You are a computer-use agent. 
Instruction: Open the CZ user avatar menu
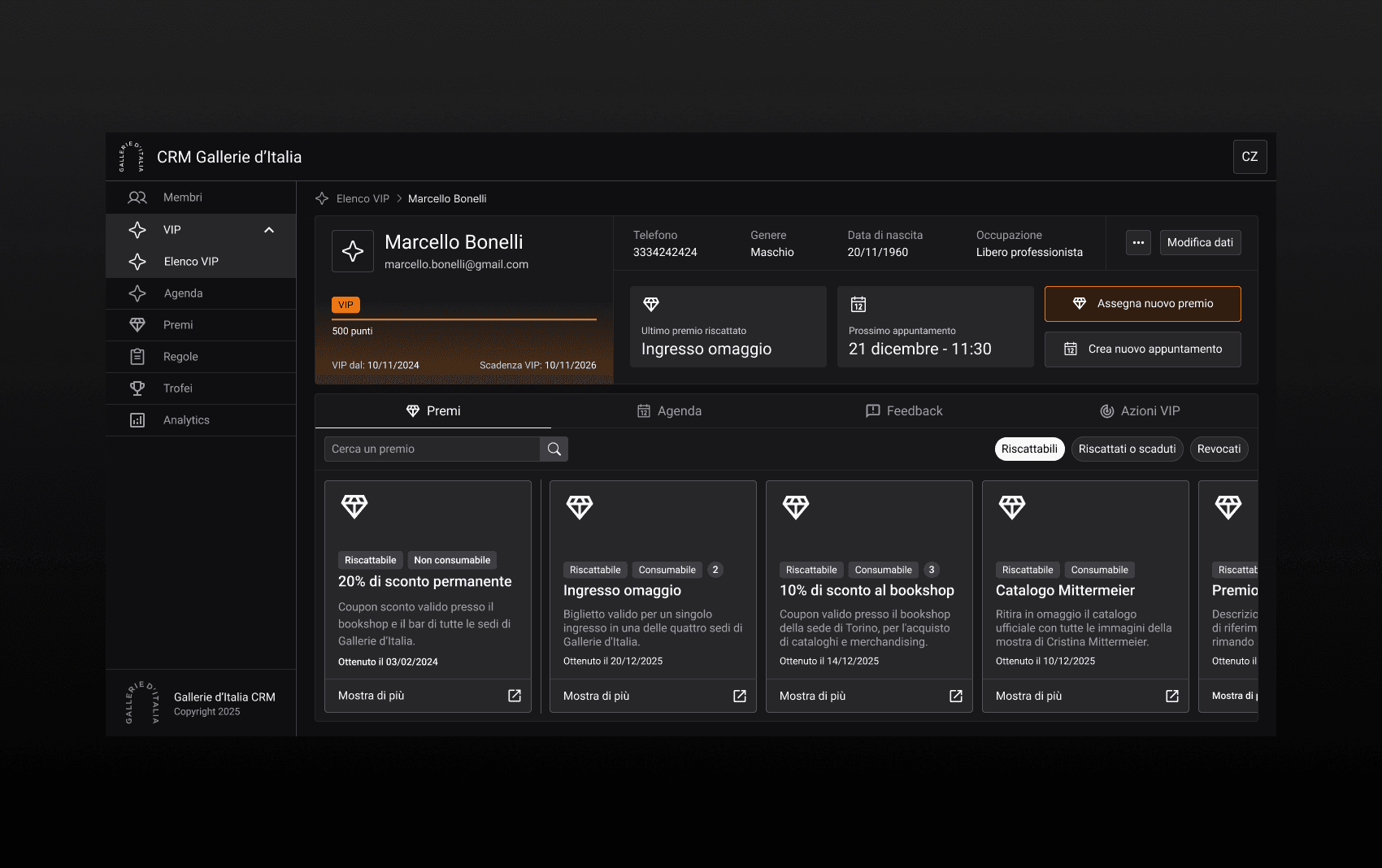click(x=1249, y=157)
